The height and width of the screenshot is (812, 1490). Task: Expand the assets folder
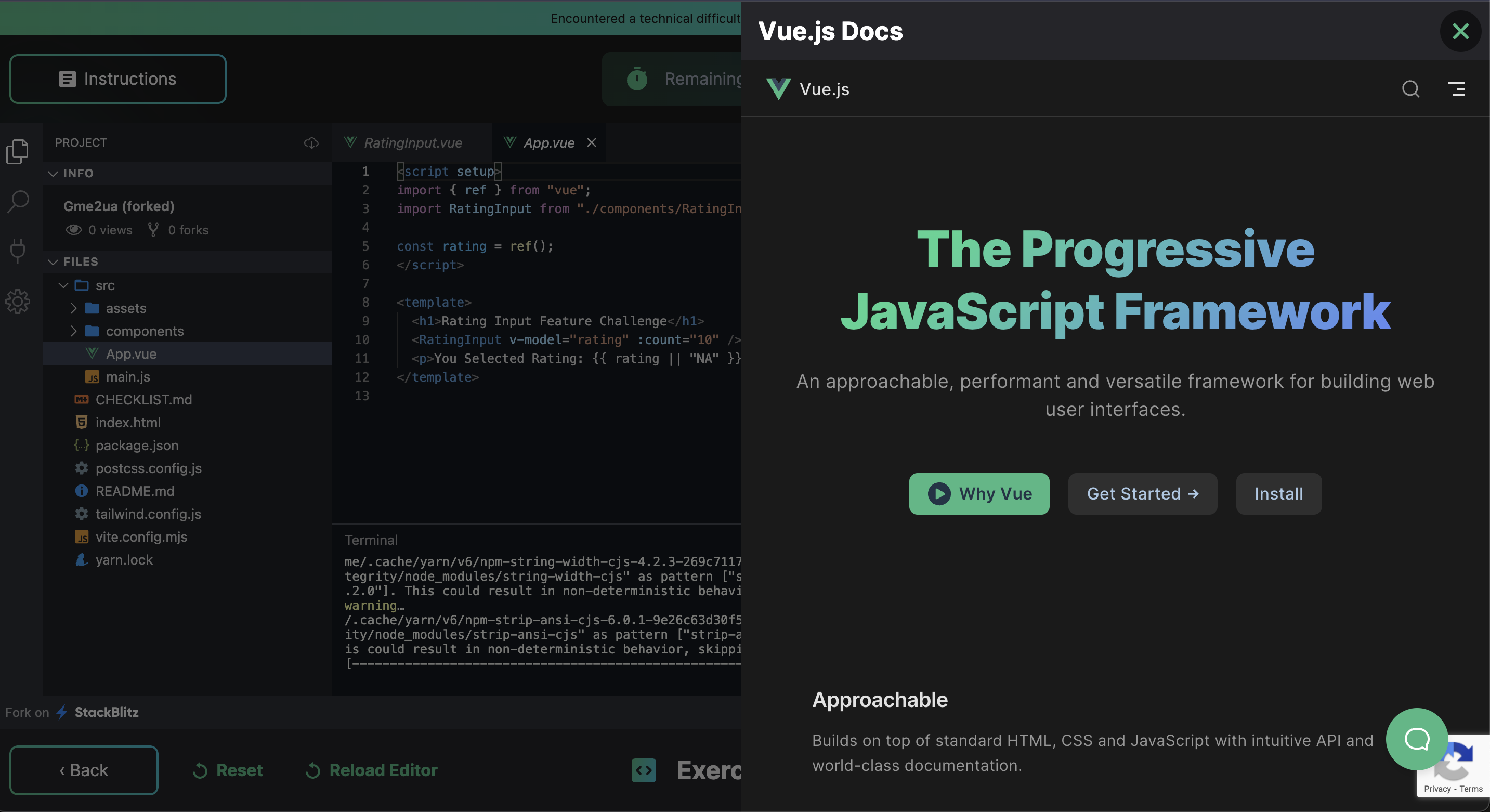click(x=187, y=308)
